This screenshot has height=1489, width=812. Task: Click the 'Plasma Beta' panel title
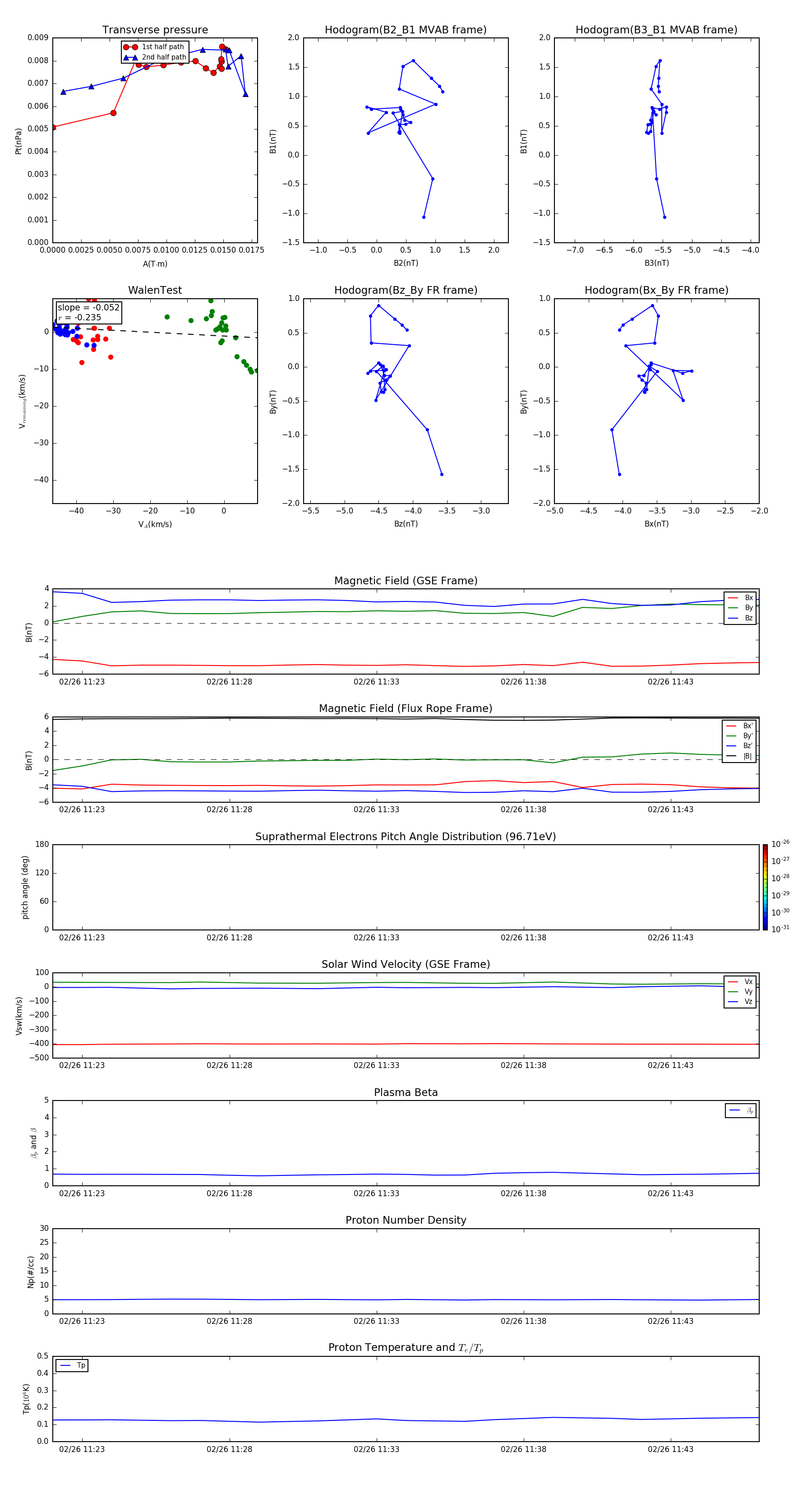click(x=406, y=1092)
